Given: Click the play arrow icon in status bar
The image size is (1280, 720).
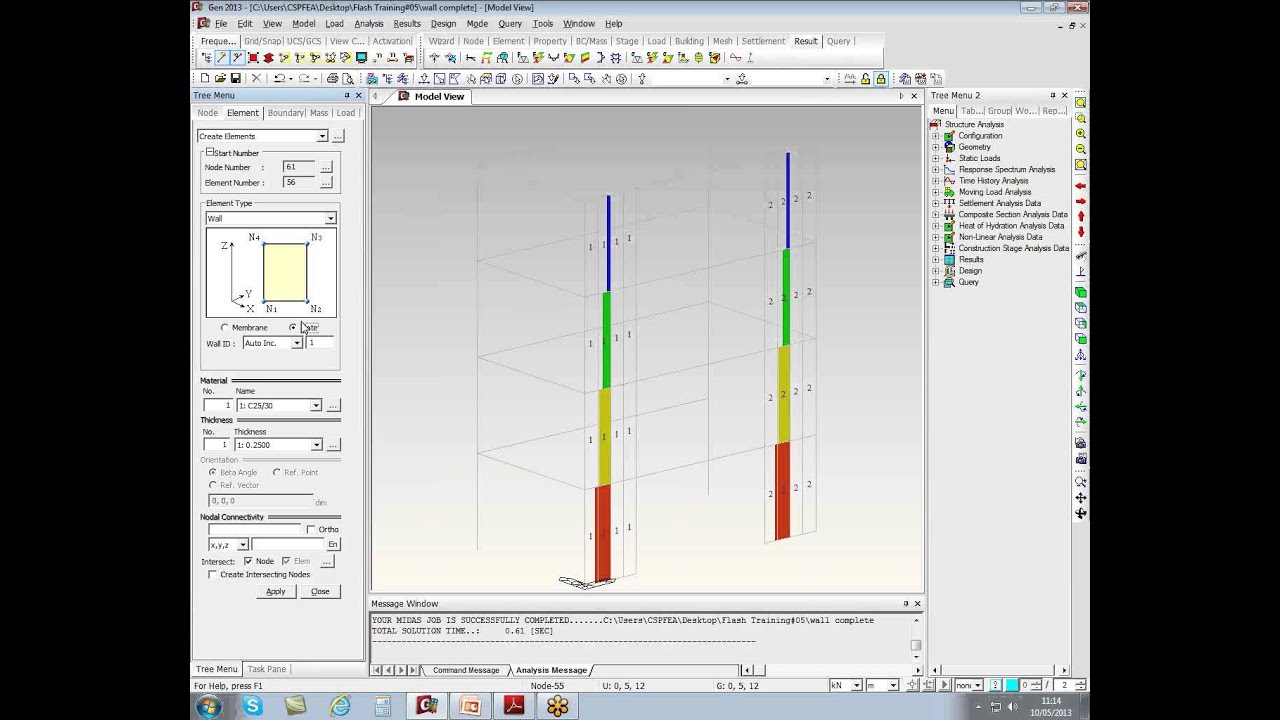Looking at the screenshot, I should pyautogui.click(x=944, y=685).
